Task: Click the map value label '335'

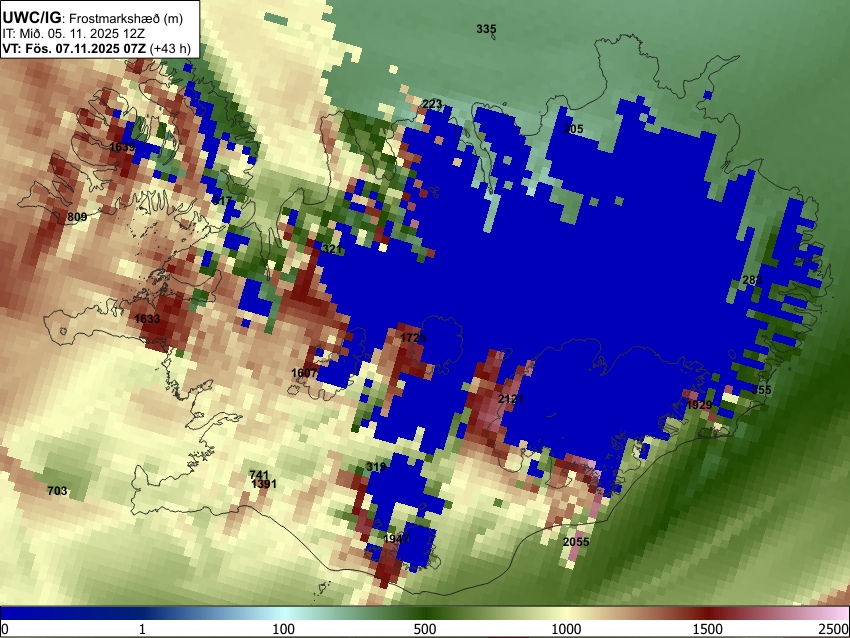Action: click(x=486, y=29)
